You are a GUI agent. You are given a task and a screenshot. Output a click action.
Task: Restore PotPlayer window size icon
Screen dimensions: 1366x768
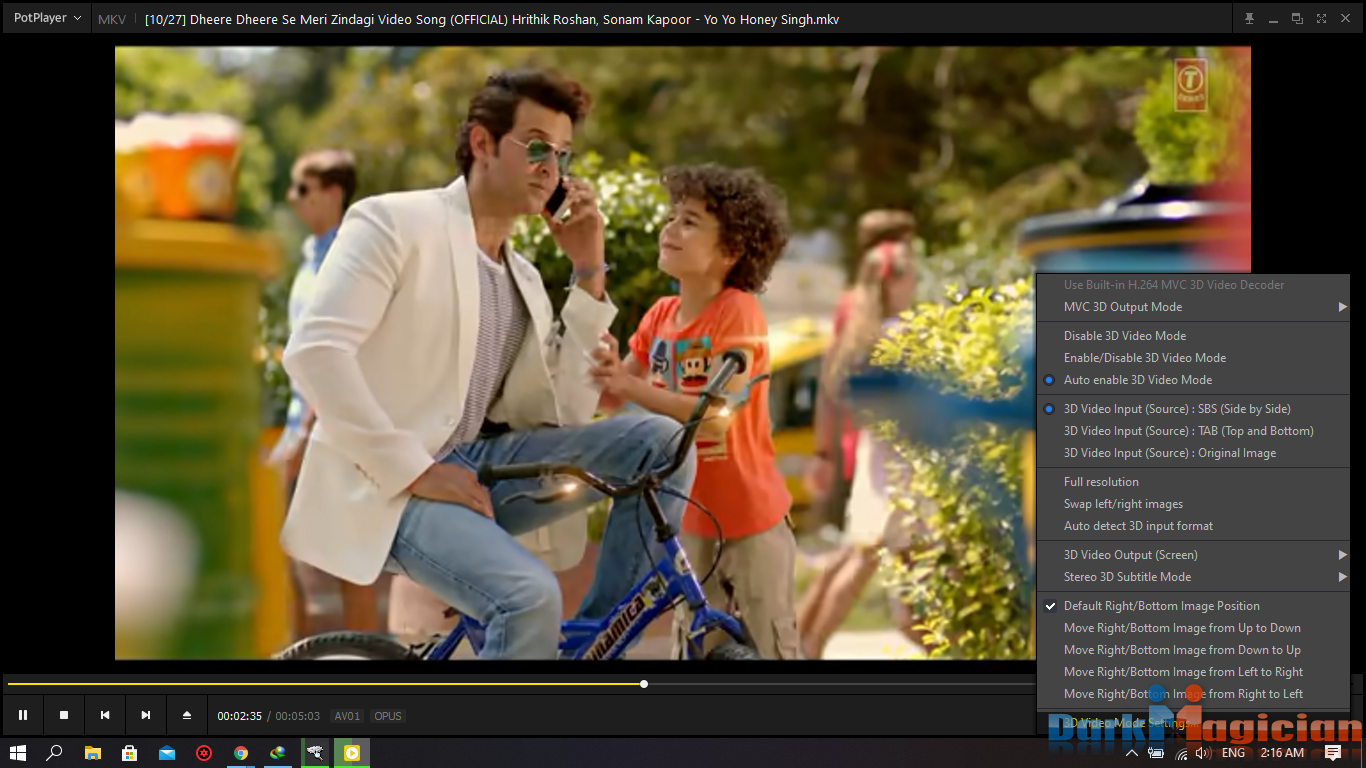pyautogui.click(x=1297, y=18)
